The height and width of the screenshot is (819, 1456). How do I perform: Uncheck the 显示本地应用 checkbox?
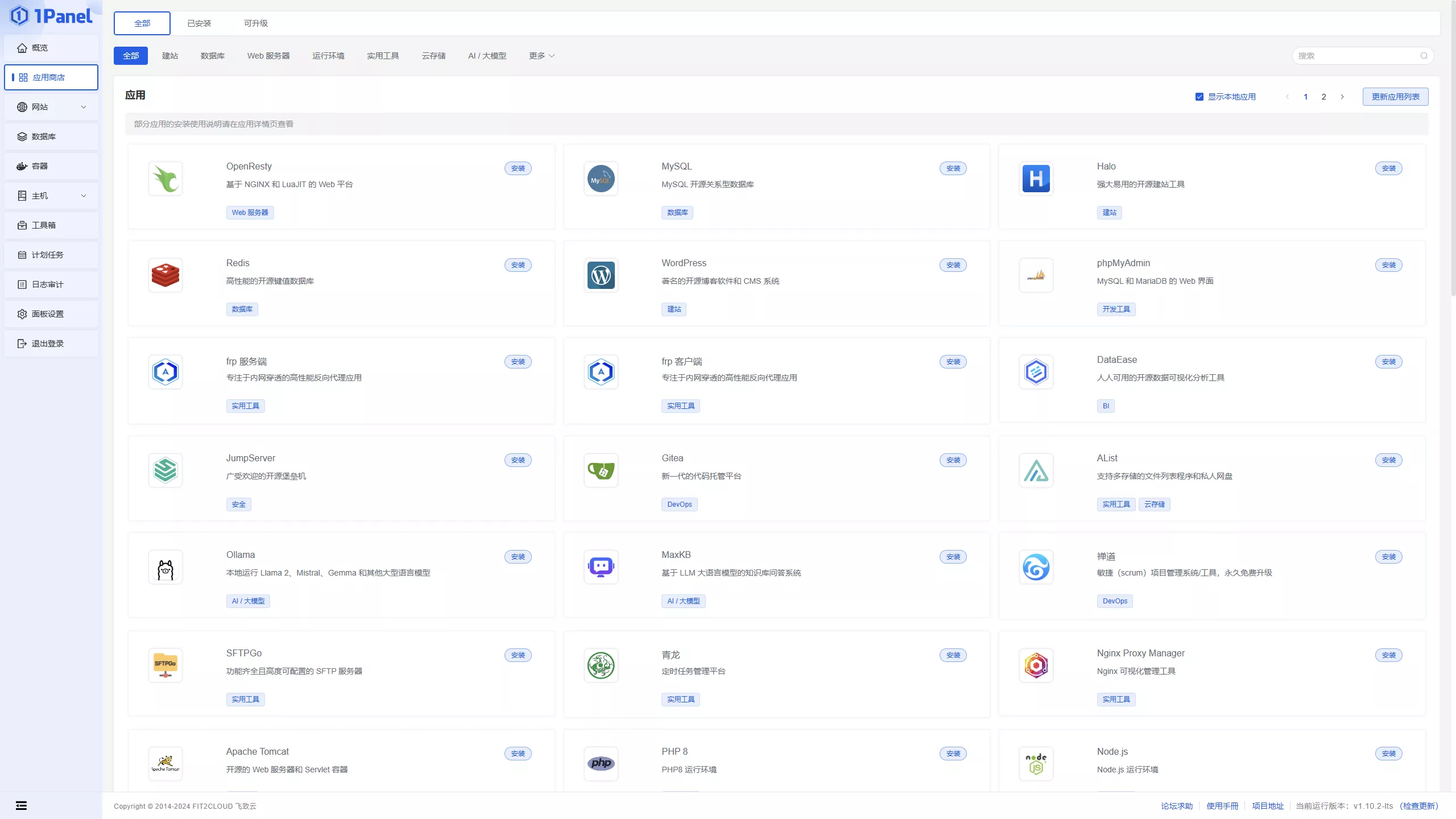1199,97
